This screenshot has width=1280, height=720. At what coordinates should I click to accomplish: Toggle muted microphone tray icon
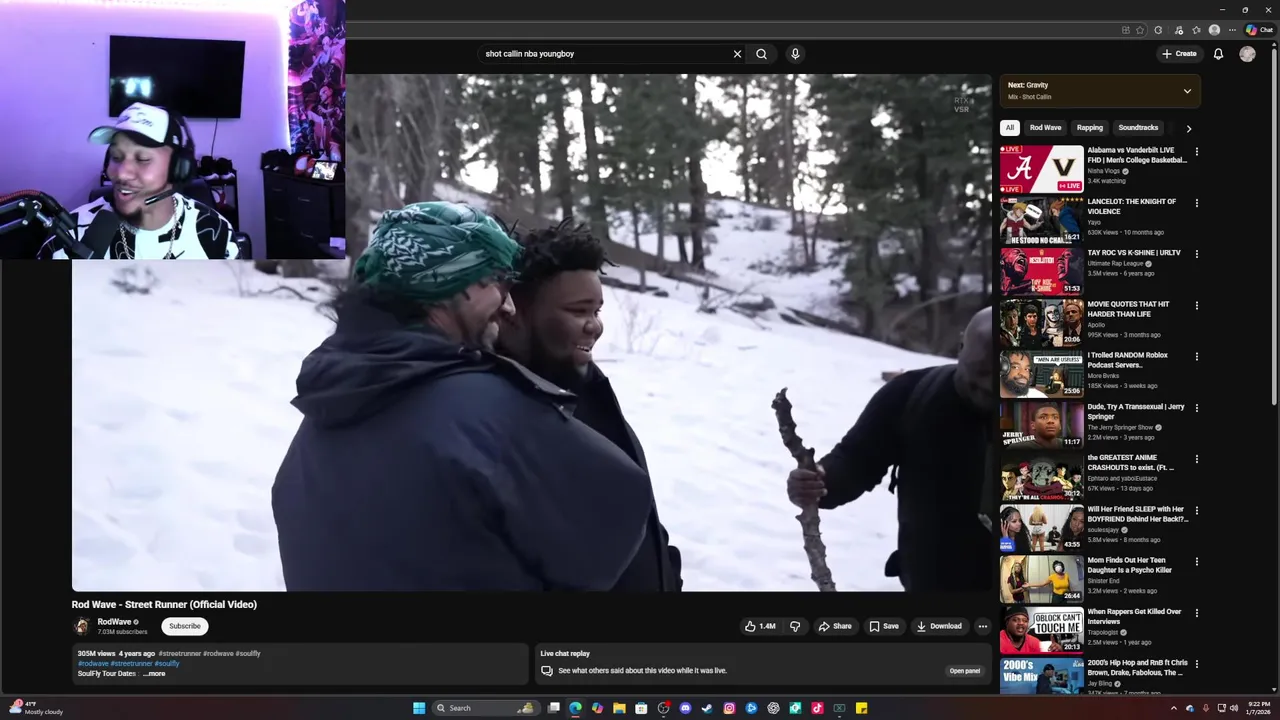pos(1205,708)
